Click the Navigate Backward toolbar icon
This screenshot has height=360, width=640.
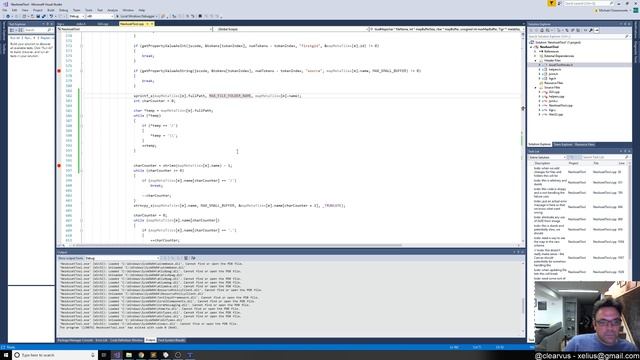pos(8,16)
